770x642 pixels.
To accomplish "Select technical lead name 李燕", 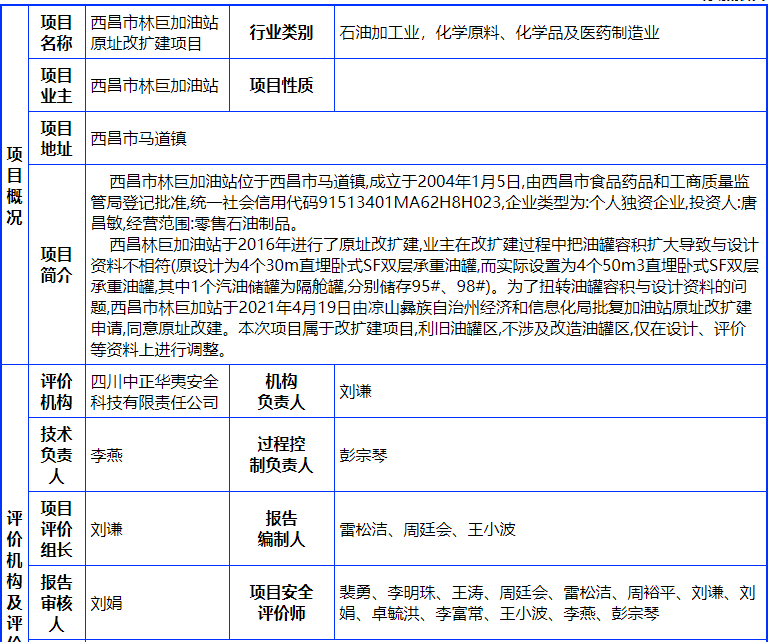I will coord(107,455).
